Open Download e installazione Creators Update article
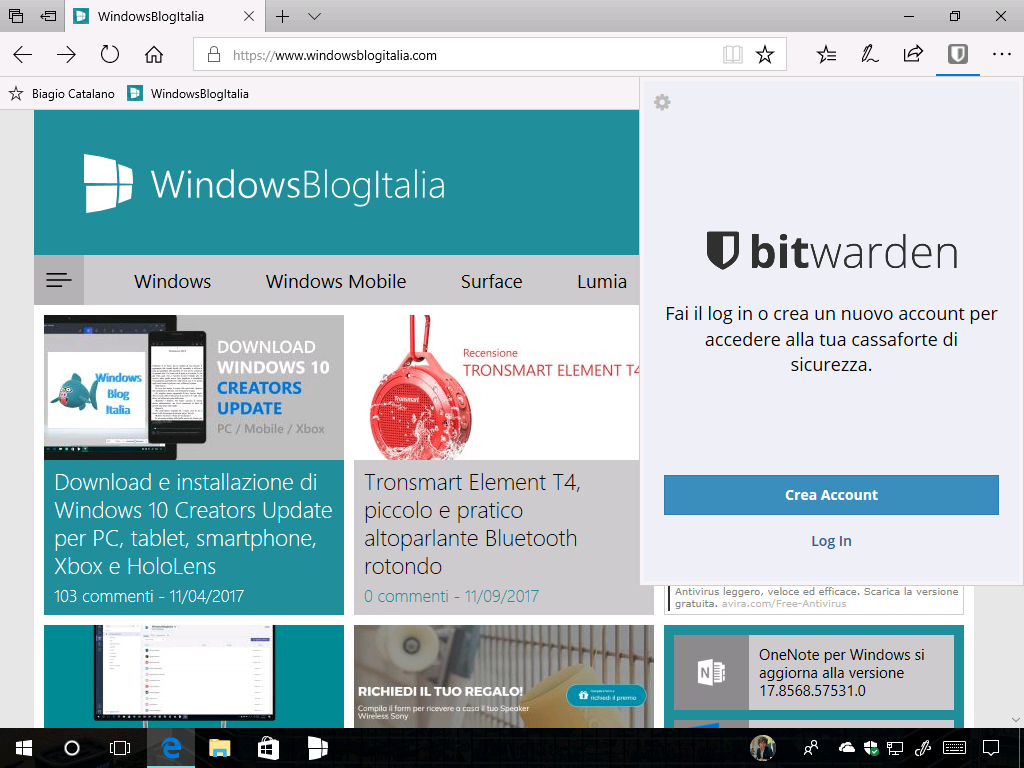1024x768 pixels. click(193, 524)
